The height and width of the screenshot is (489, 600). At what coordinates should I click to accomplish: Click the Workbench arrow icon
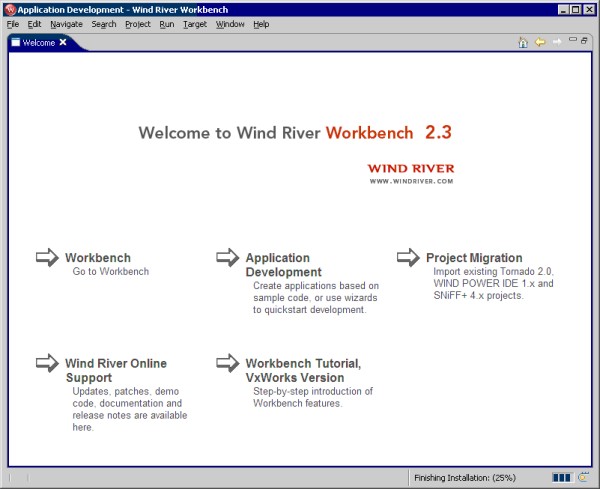(47, 258)
